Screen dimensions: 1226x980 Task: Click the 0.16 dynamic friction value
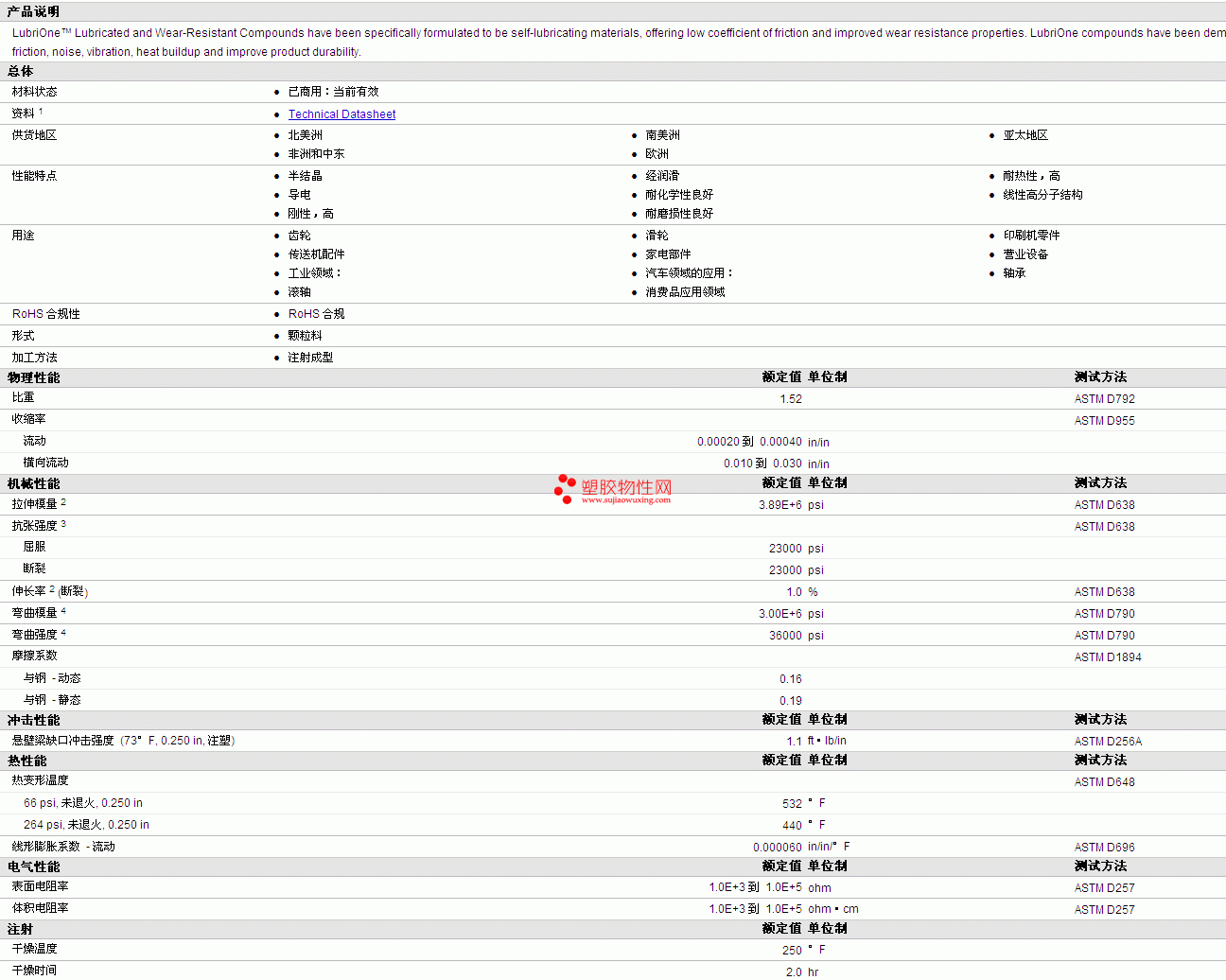pyautogui.click(x=791, y=679)
